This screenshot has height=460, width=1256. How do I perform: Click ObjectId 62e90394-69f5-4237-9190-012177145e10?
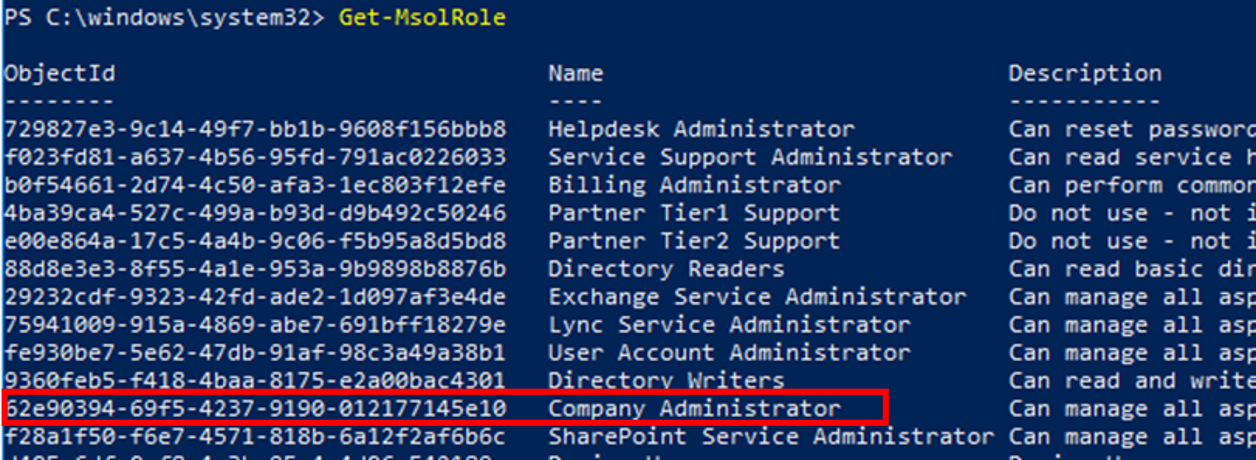pyautogui.click(x=255, y=409)
